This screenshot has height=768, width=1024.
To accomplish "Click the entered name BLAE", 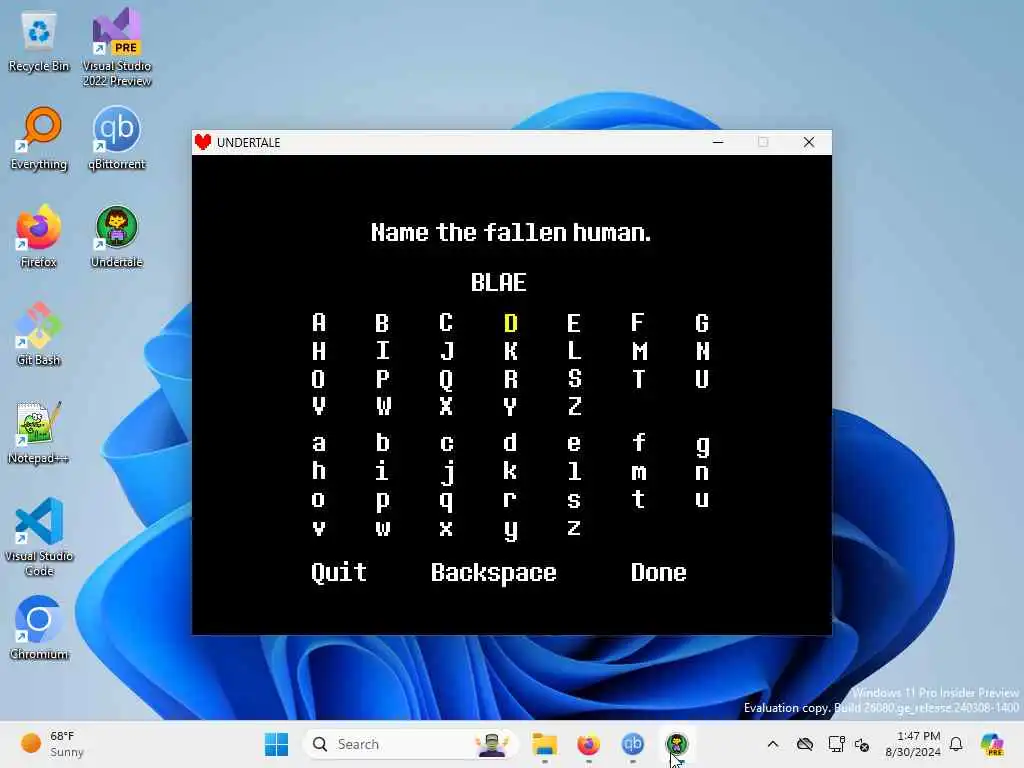I will pyautogui.click(x=498, y=283).
